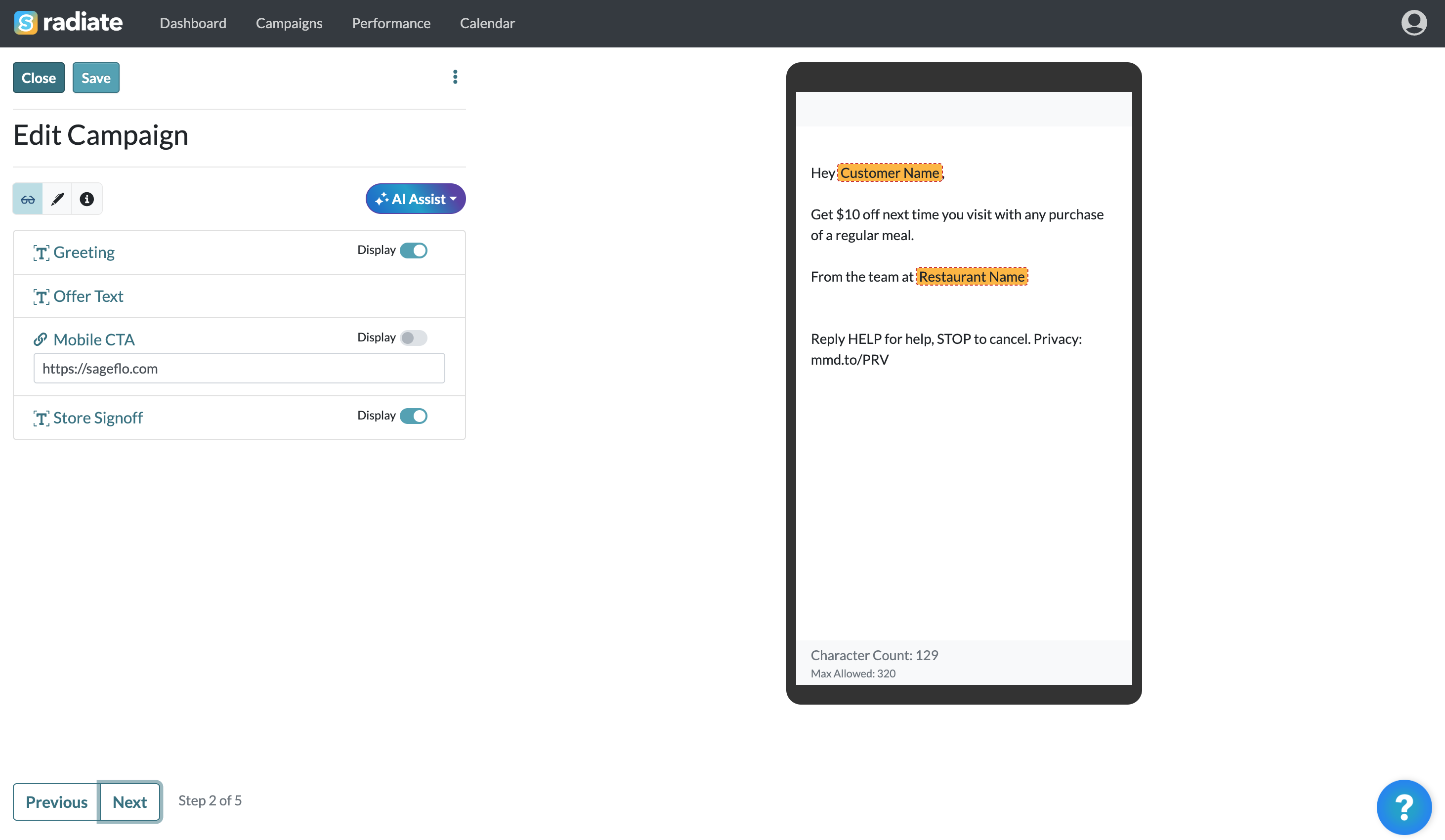Enable the Mobile CTA display toggle
The image size is (1445, 840).
(x=414, y=337)
